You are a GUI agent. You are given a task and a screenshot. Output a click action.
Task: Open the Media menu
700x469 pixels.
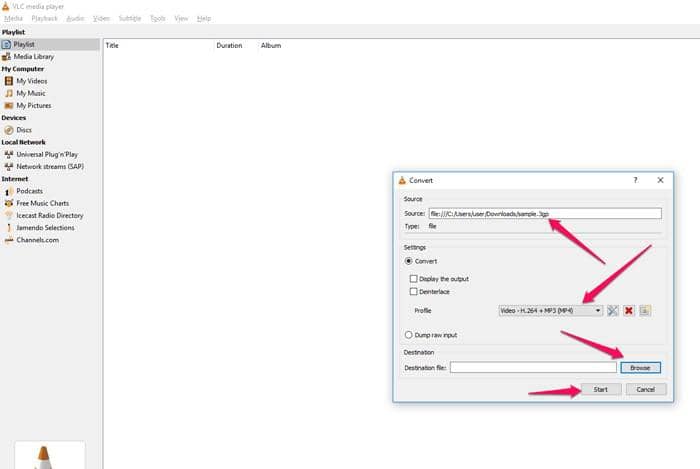pos(13,18)
